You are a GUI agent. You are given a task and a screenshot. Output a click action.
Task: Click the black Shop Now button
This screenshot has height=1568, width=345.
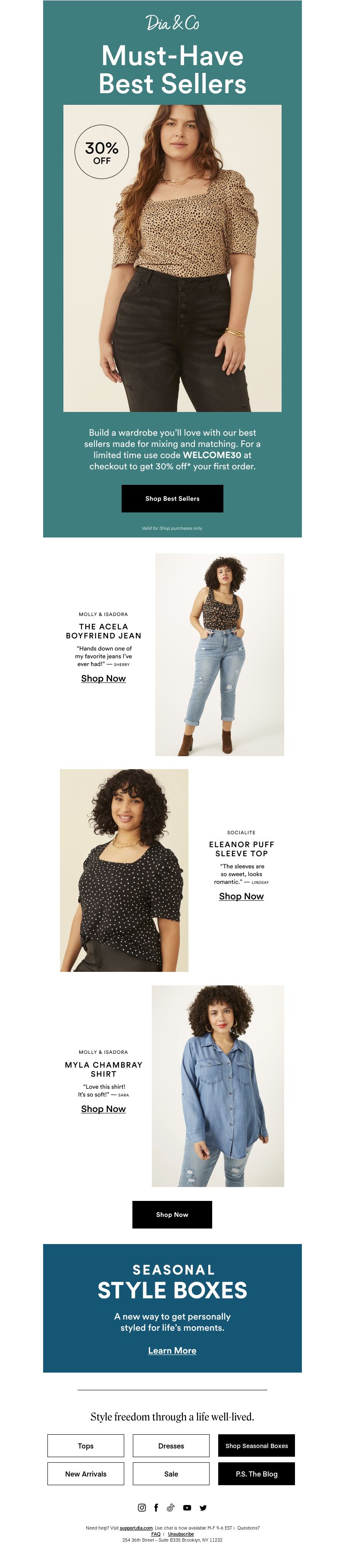[x=172, y=1214]
